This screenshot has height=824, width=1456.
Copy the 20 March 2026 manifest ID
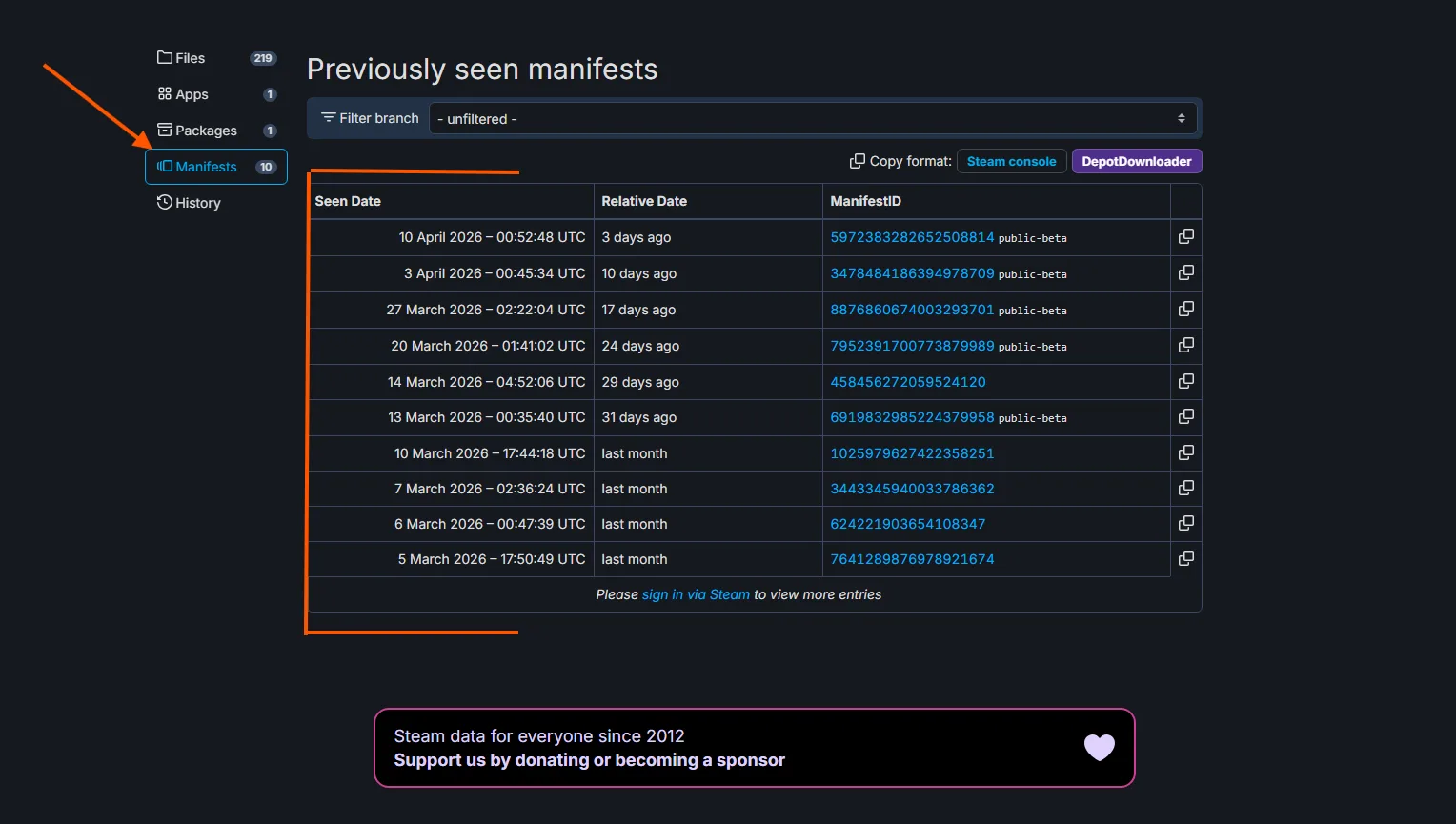click(1185, 345)
